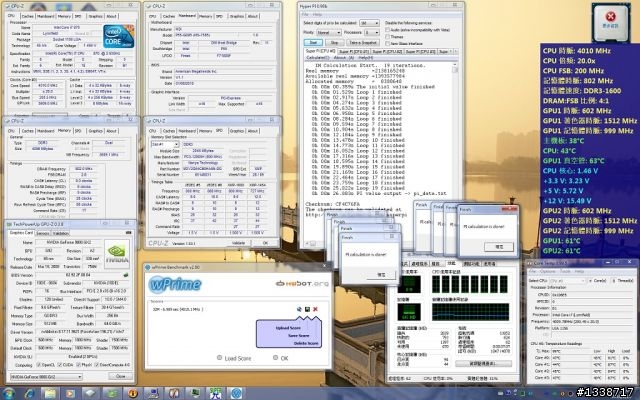
Task: Open the red X desktop shortcut icon
Action: tap(611, 22)
